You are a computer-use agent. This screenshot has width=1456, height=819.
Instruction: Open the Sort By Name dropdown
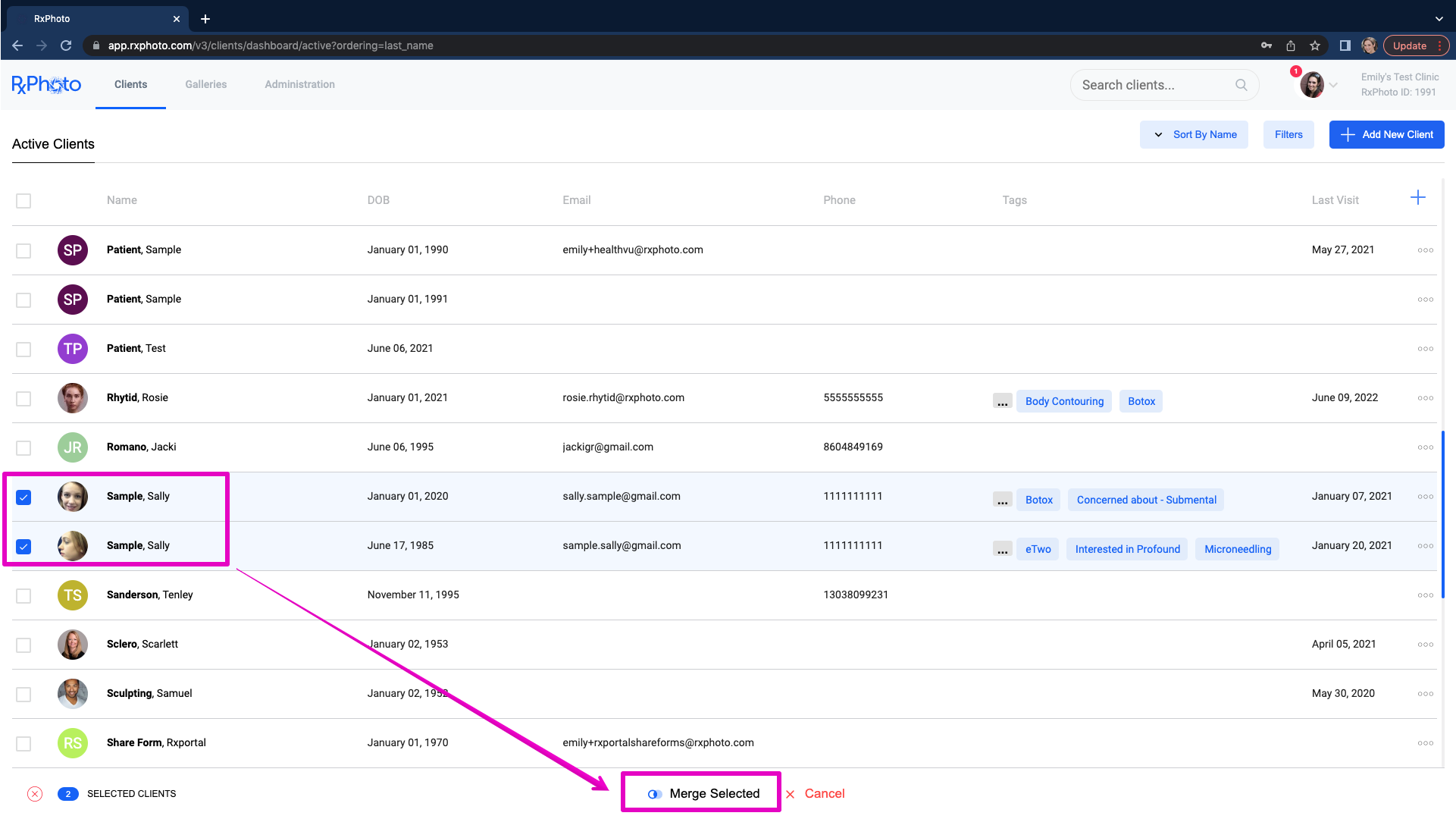1194,134
